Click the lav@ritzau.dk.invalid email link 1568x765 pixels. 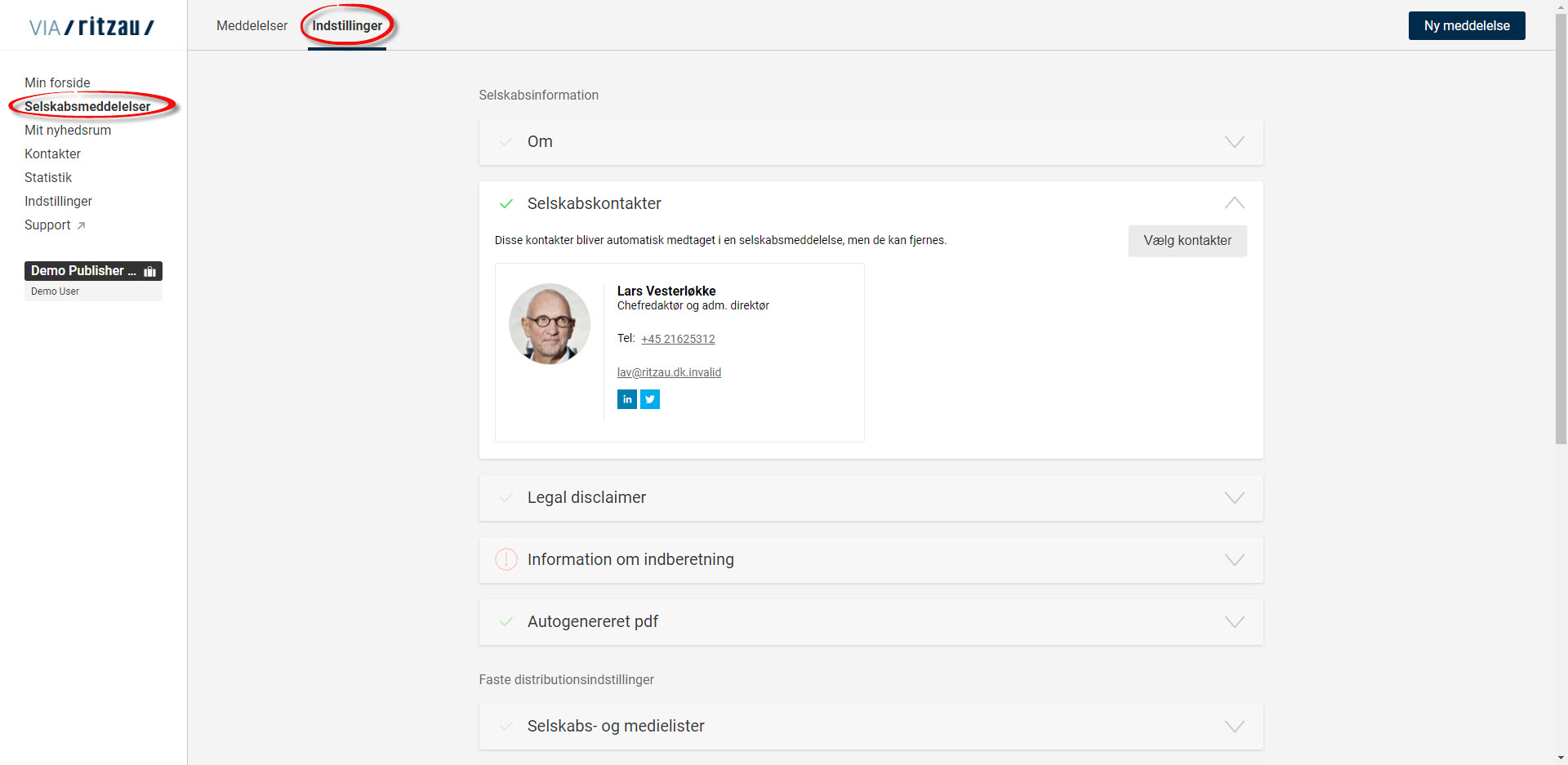(x=669, y=372)
